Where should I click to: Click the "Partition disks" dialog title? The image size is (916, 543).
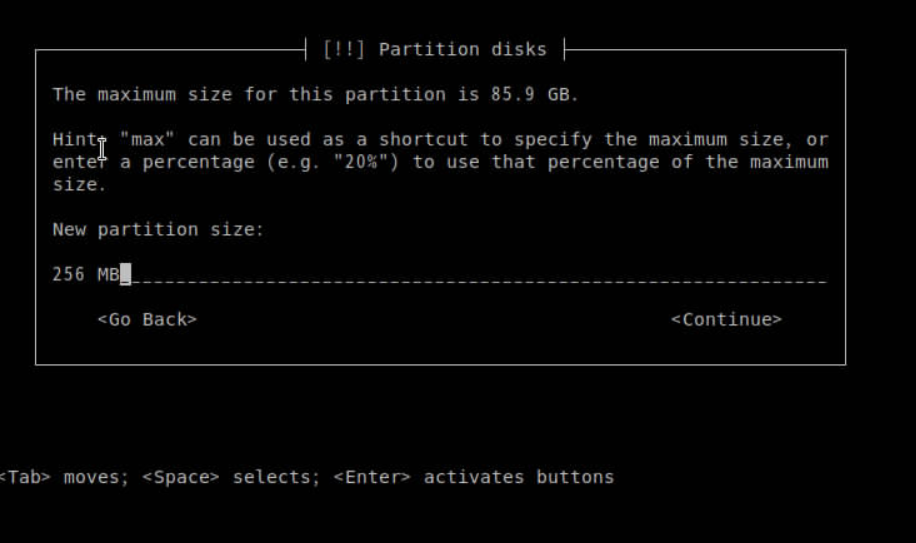click(462, 49)
